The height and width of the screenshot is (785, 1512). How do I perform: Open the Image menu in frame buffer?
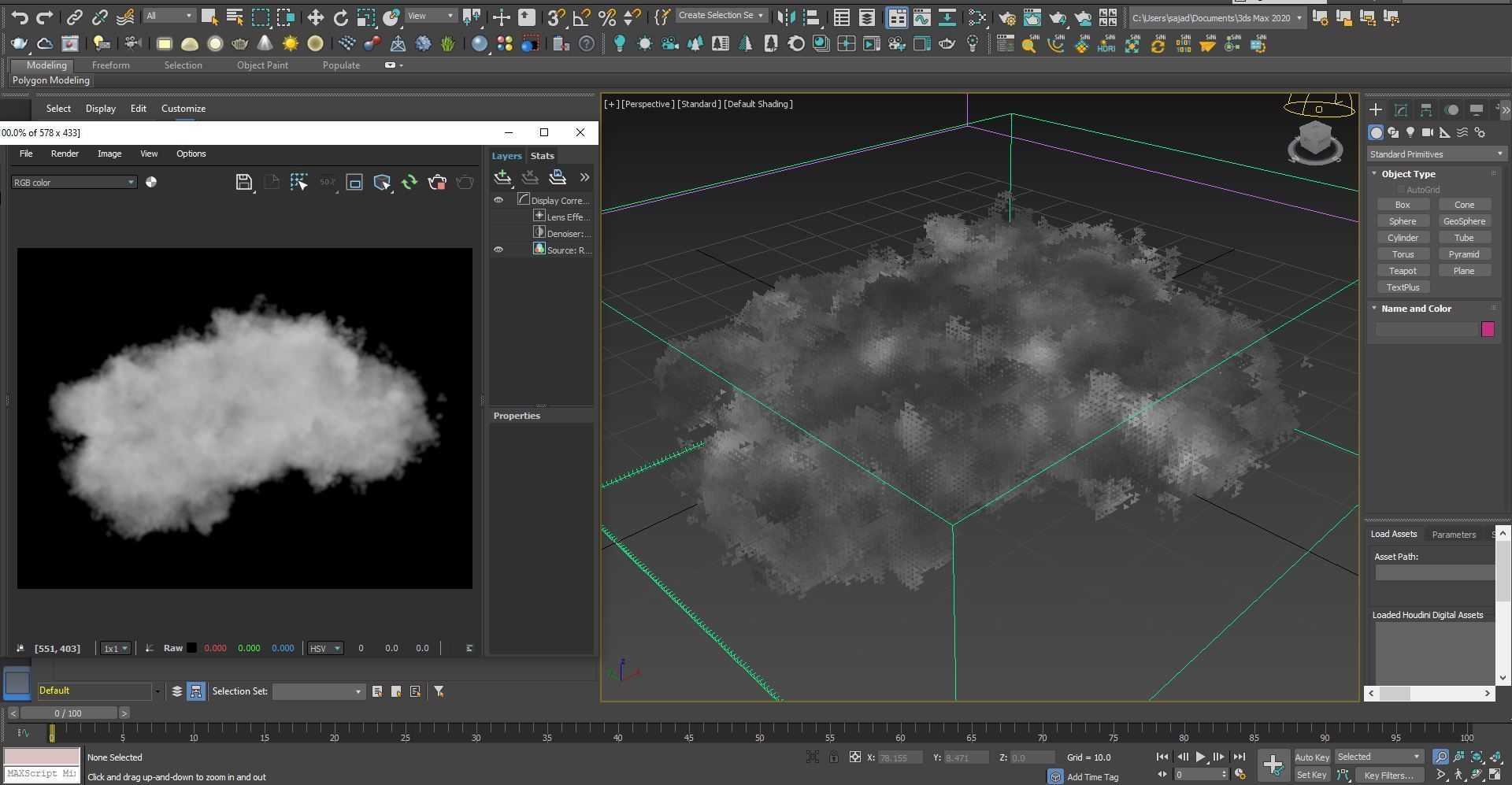tap(109, 154)
